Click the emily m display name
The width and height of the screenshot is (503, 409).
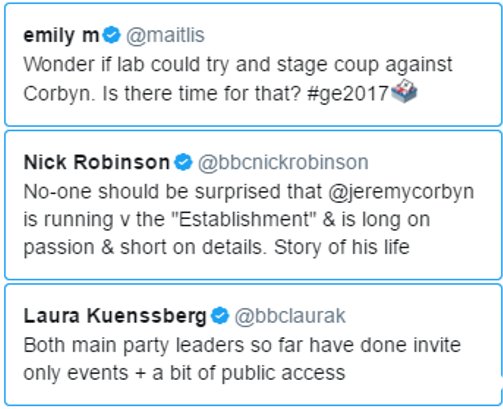pyautogui.click(x=61, y=36)
